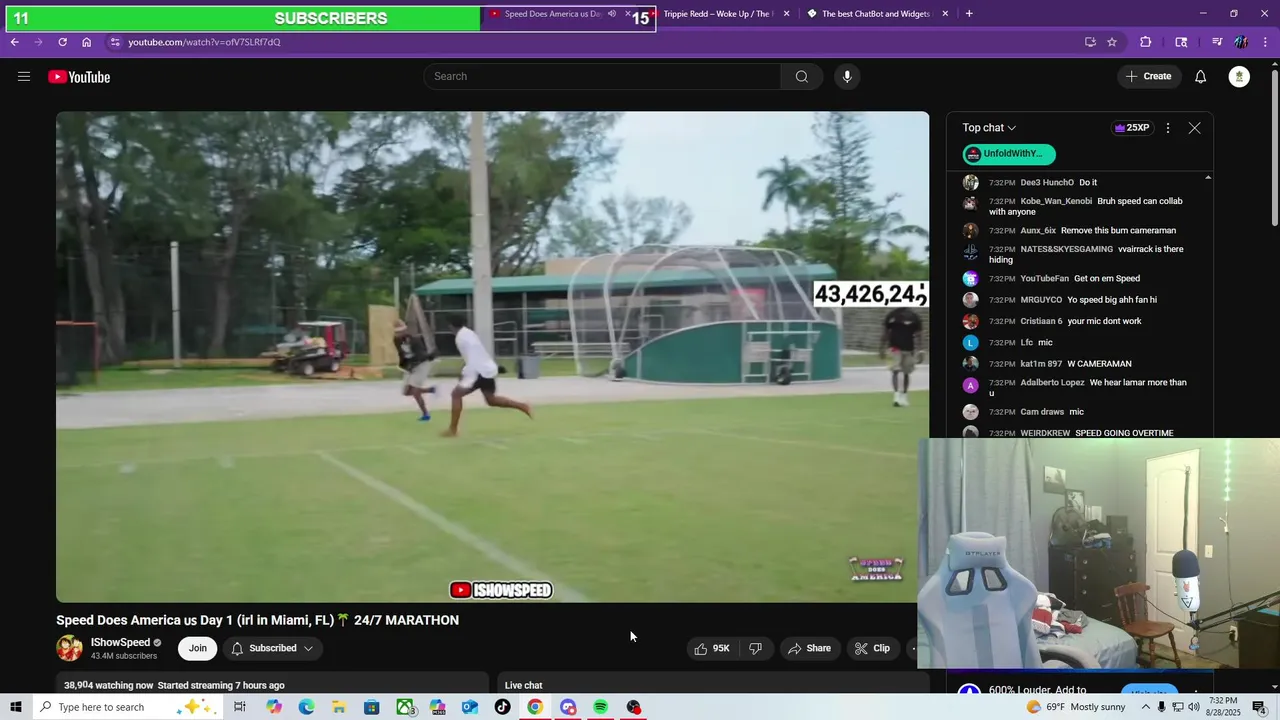Viewport: 1280px width, 720px height.
Task: Click the address bar URL
Action: coord(204,42)
